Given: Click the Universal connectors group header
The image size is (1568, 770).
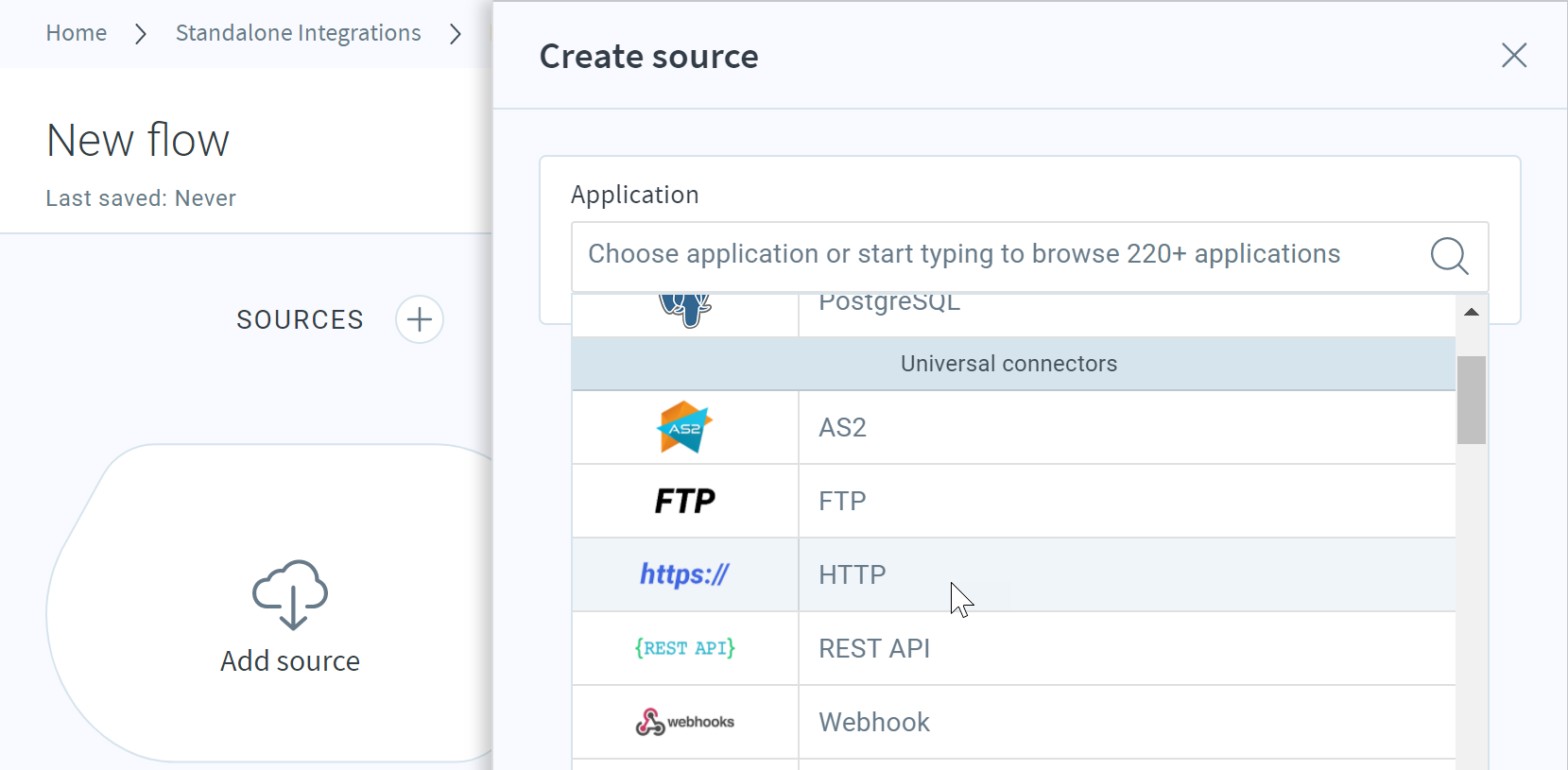Looking at the screenshot, I should click(x=1013, y=364).
